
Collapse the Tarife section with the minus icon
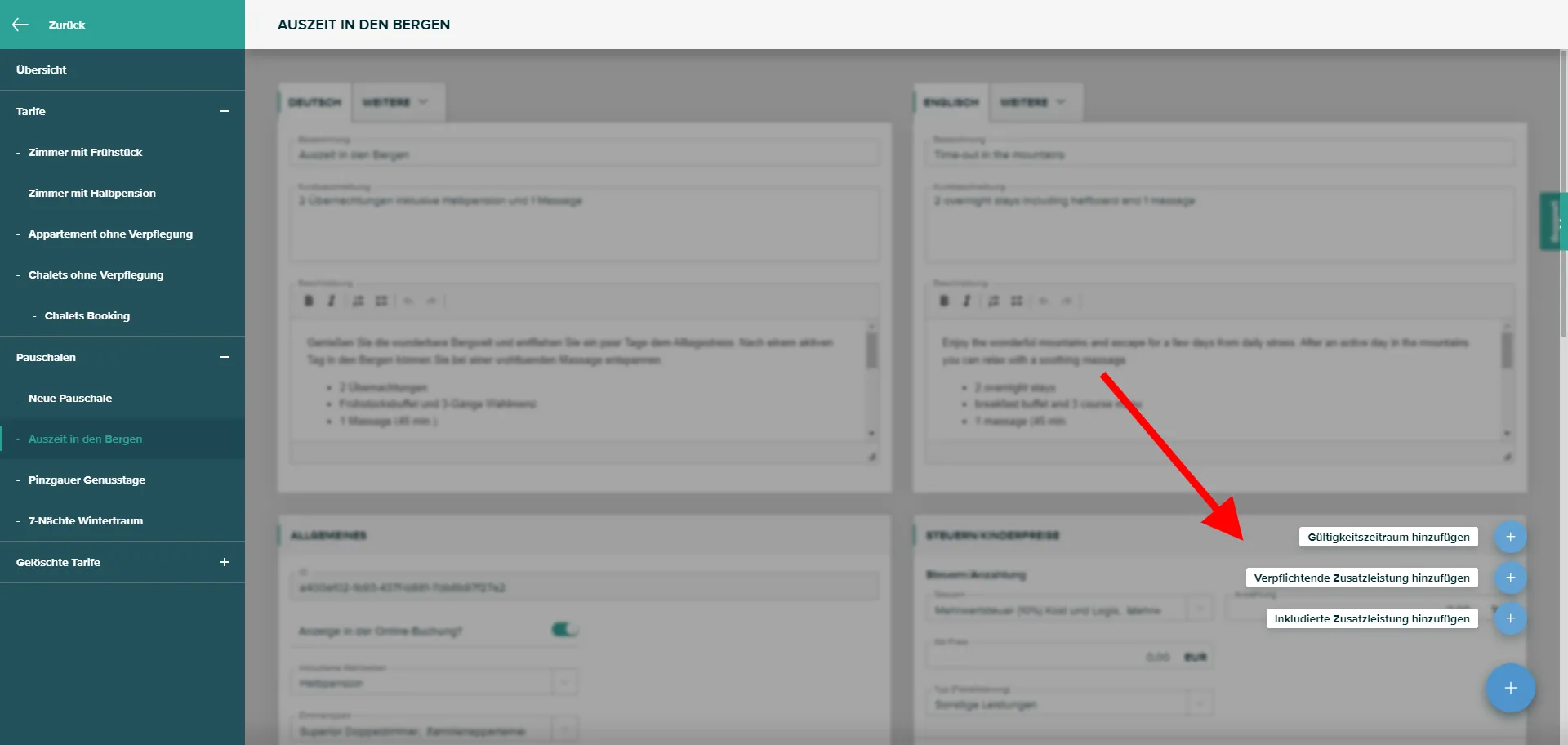[225, 111]
